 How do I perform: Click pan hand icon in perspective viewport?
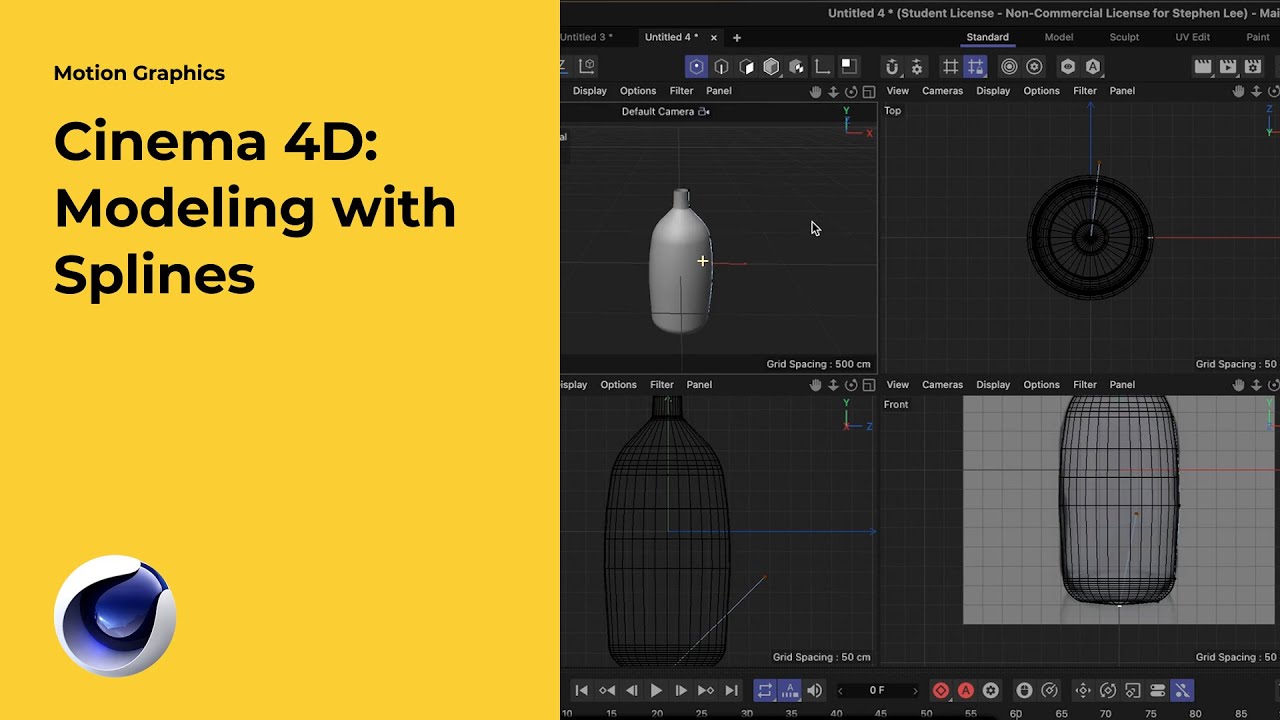[x=815, y=92]
